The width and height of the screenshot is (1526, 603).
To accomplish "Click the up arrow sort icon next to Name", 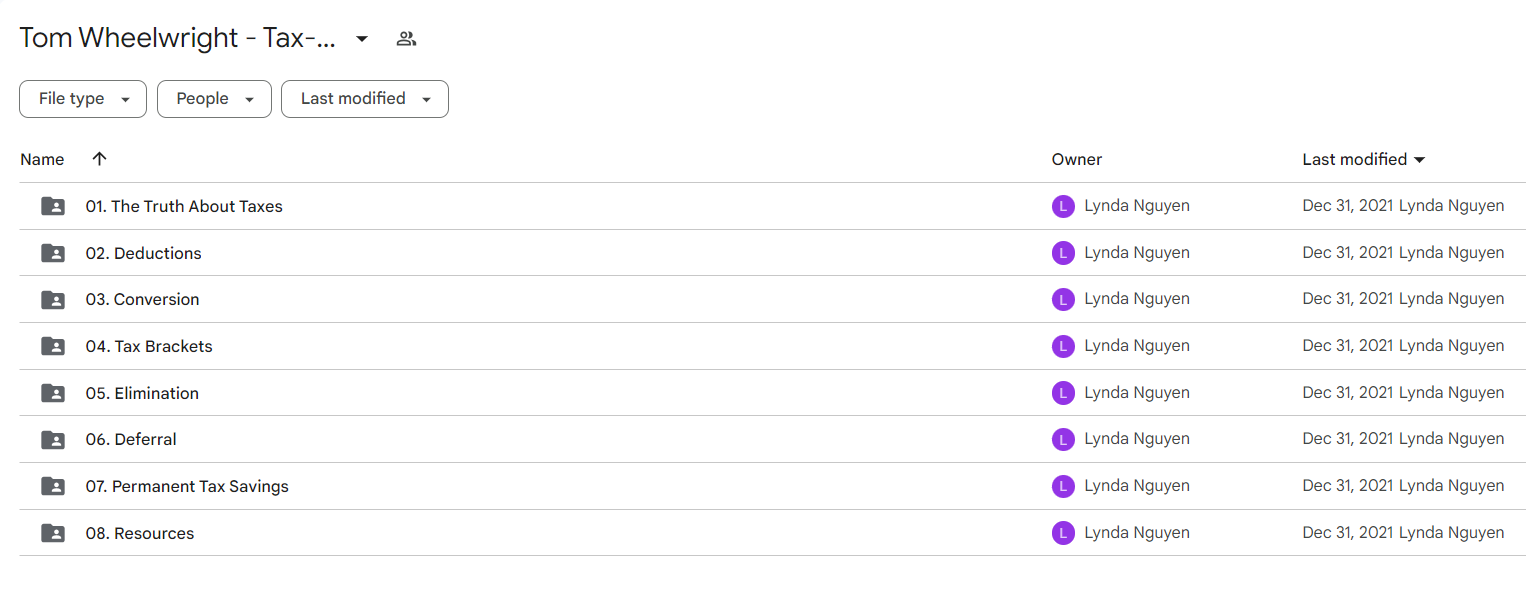I will [x=99, y=159].
